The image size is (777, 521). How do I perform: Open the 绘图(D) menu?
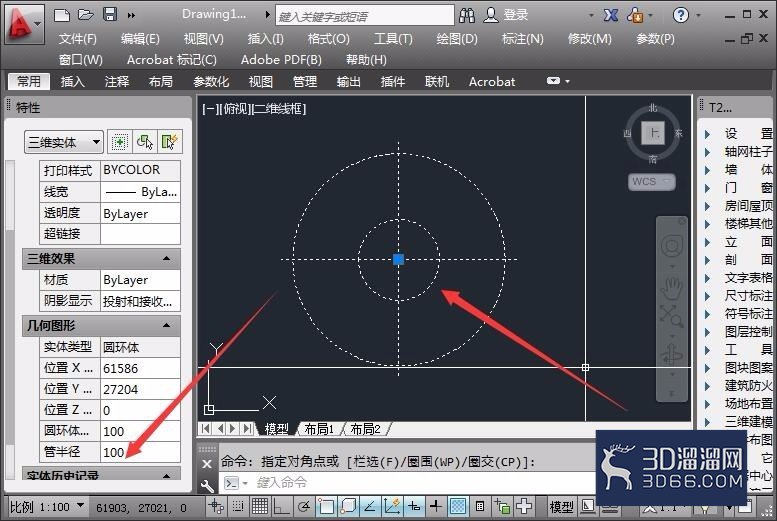(x=456, y=39)
